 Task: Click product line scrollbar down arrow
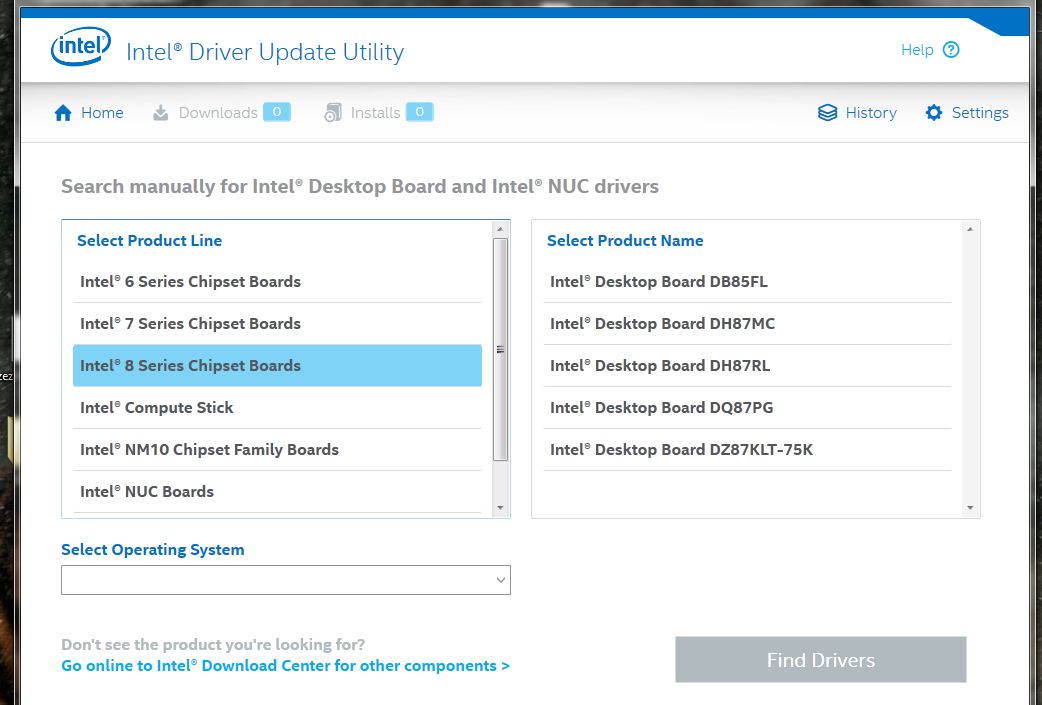click(x=500, y=508)
